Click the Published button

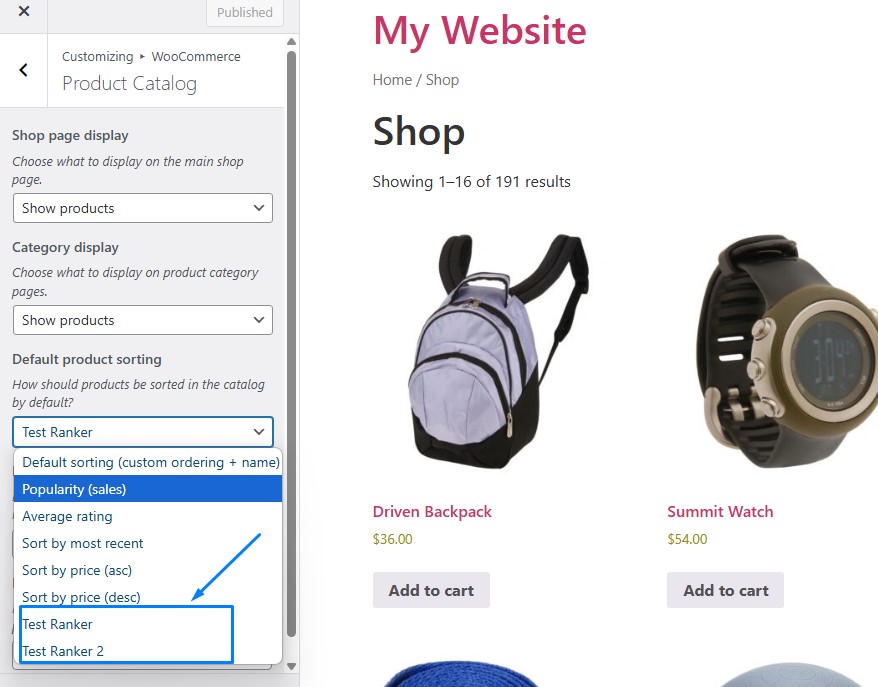click(245, 12)
